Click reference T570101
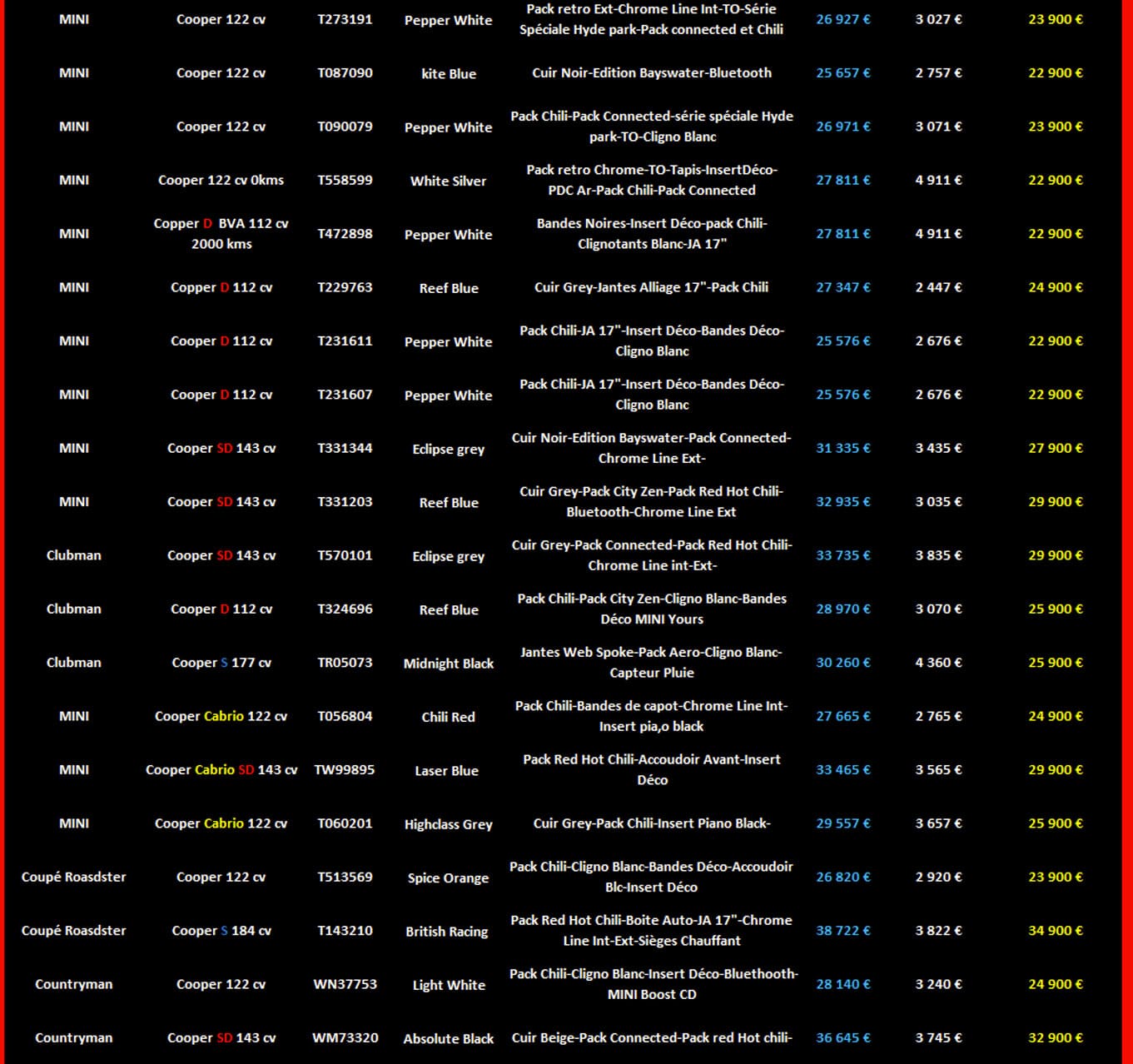The height and width of the screenshot is (1064, 1133). (345, 555)
